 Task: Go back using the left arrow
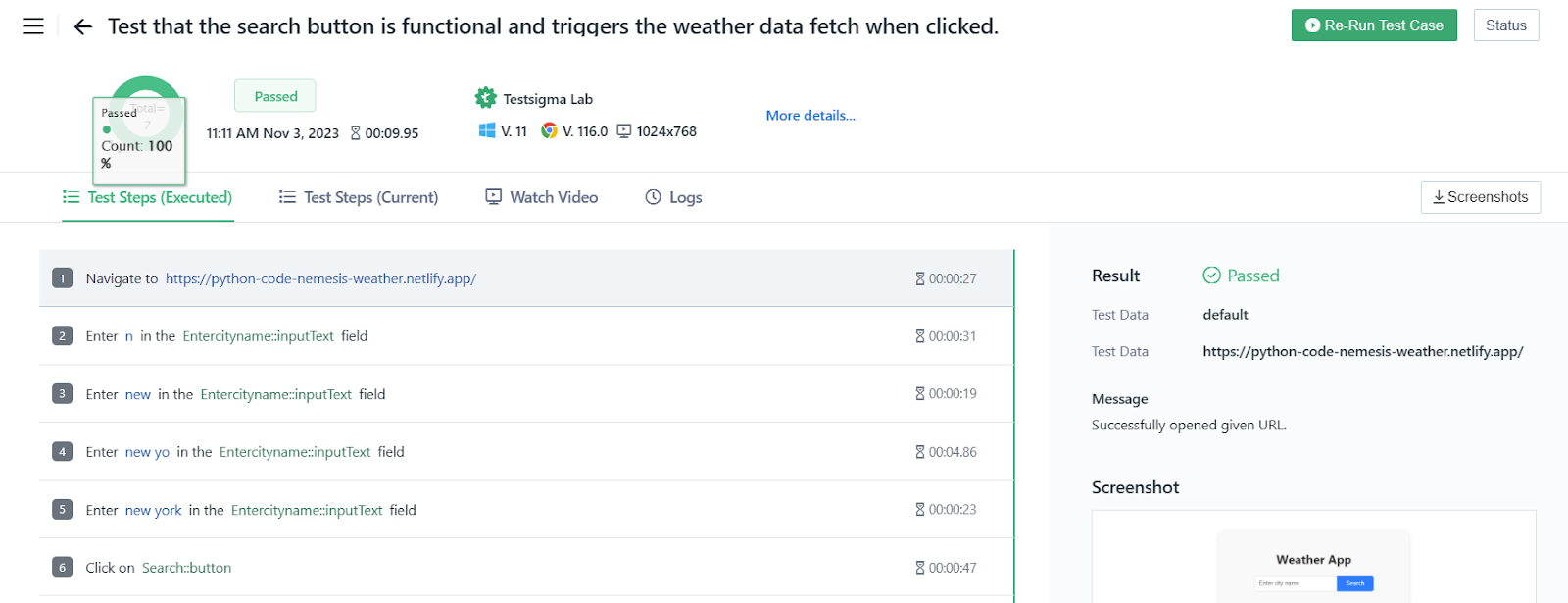pos(83,26)
